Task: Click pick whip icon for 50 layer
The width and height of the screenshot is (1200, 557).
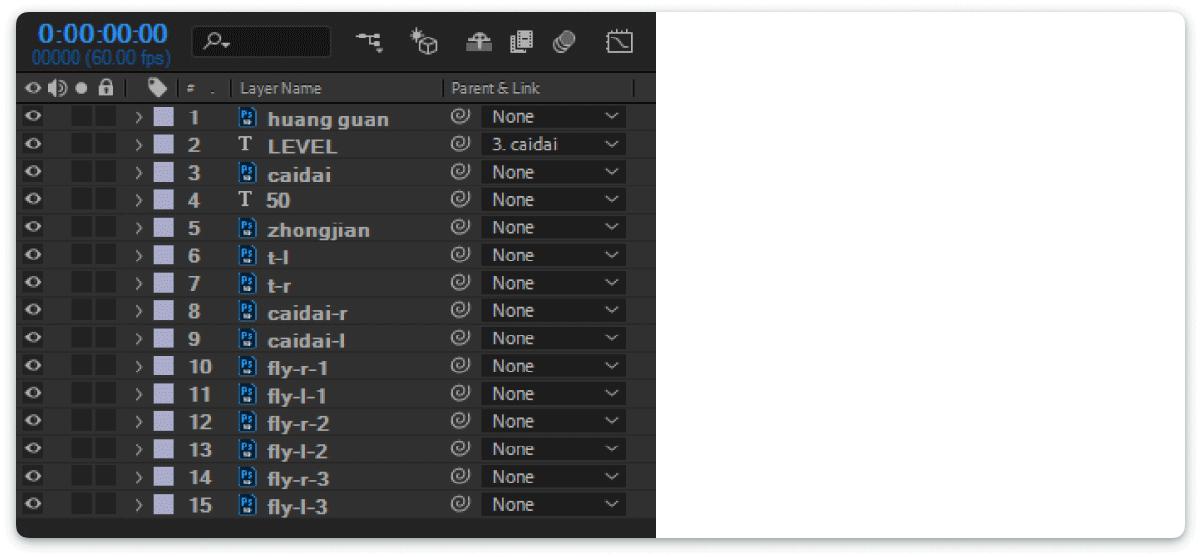Action: click(x=460, y=200)
